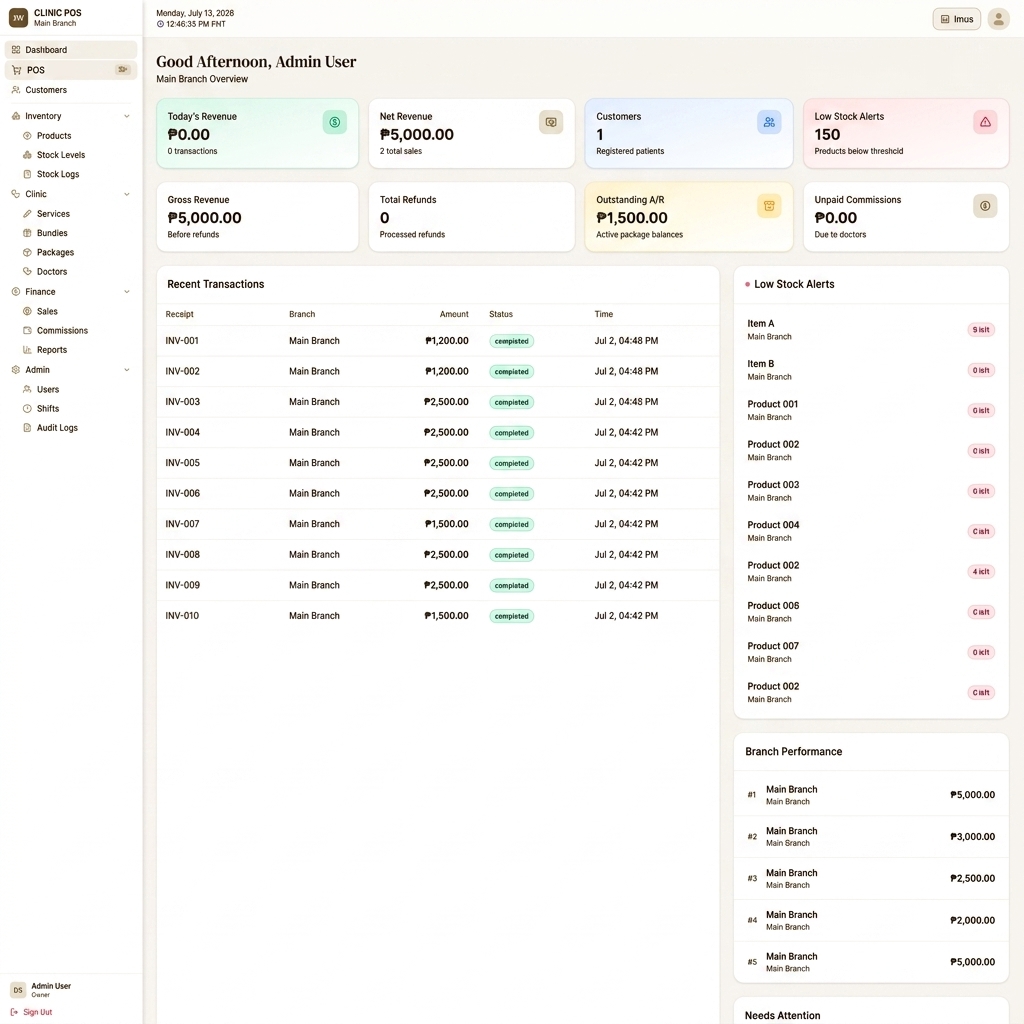The height and width of the screenshot is (1024, 1024).
Task: Click the Stock Logs sidebar icon
Action: 27,174
